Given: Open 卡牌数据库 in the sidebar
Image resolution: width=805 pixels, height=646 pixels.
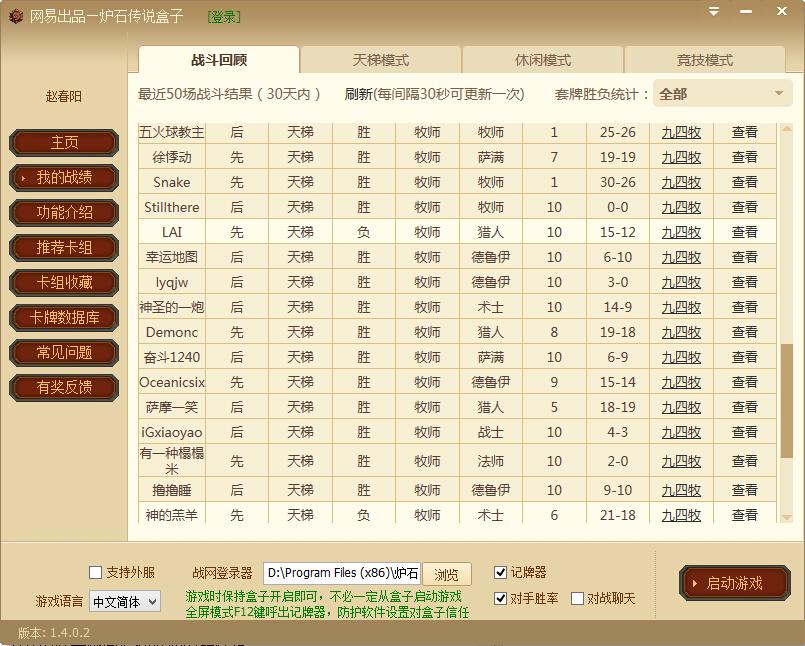Looking at the screenshot, I should click(64, 317).
